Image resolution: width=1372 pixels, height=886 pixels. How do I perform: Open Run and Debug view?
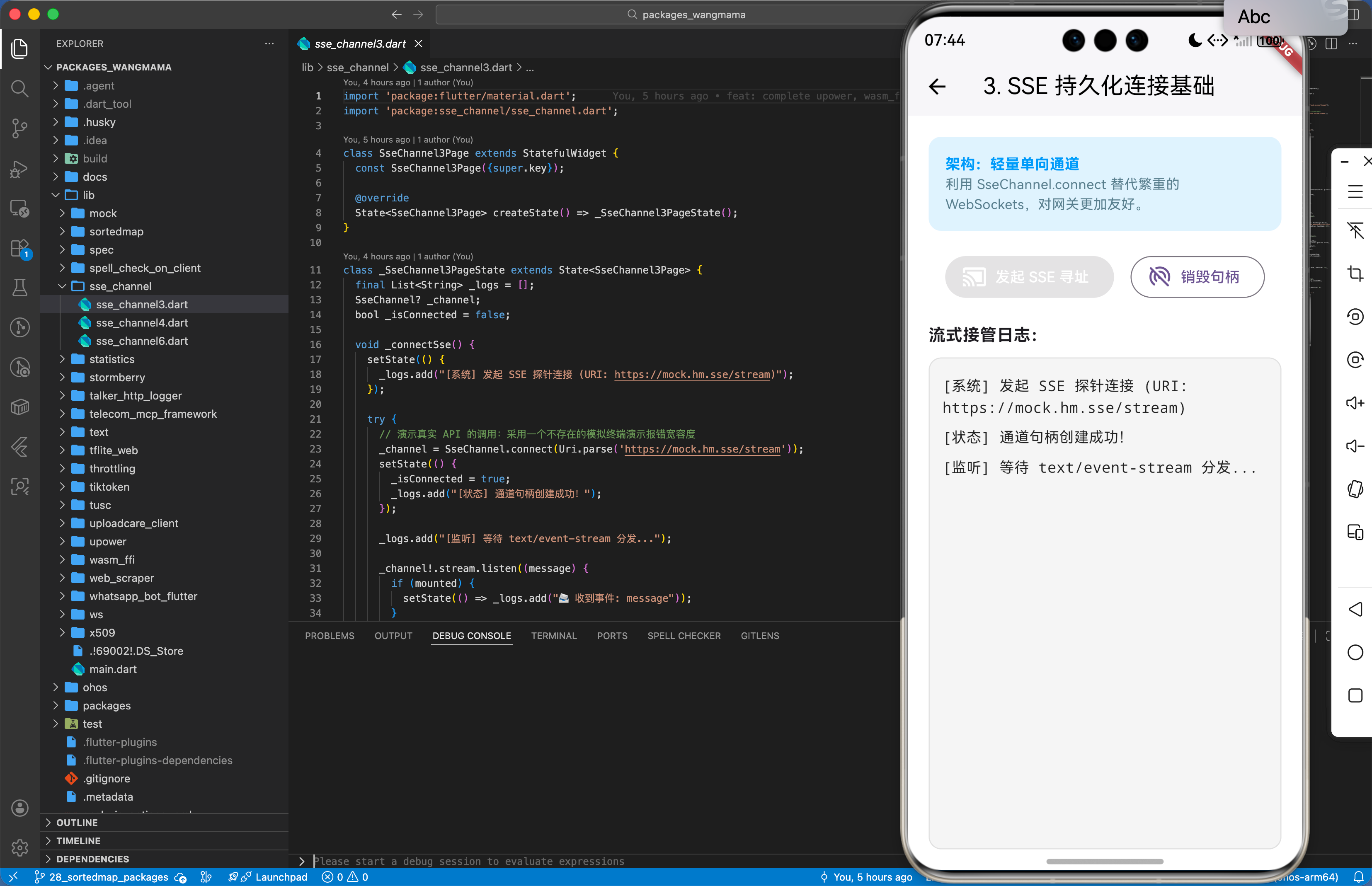[x=19, y=168]
